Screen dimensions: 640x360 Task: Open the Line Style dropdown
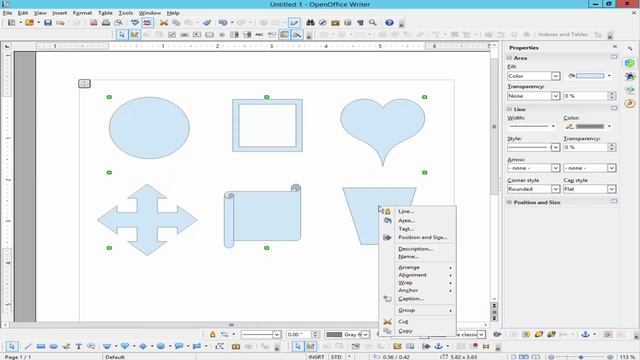[x=556, y=147]
